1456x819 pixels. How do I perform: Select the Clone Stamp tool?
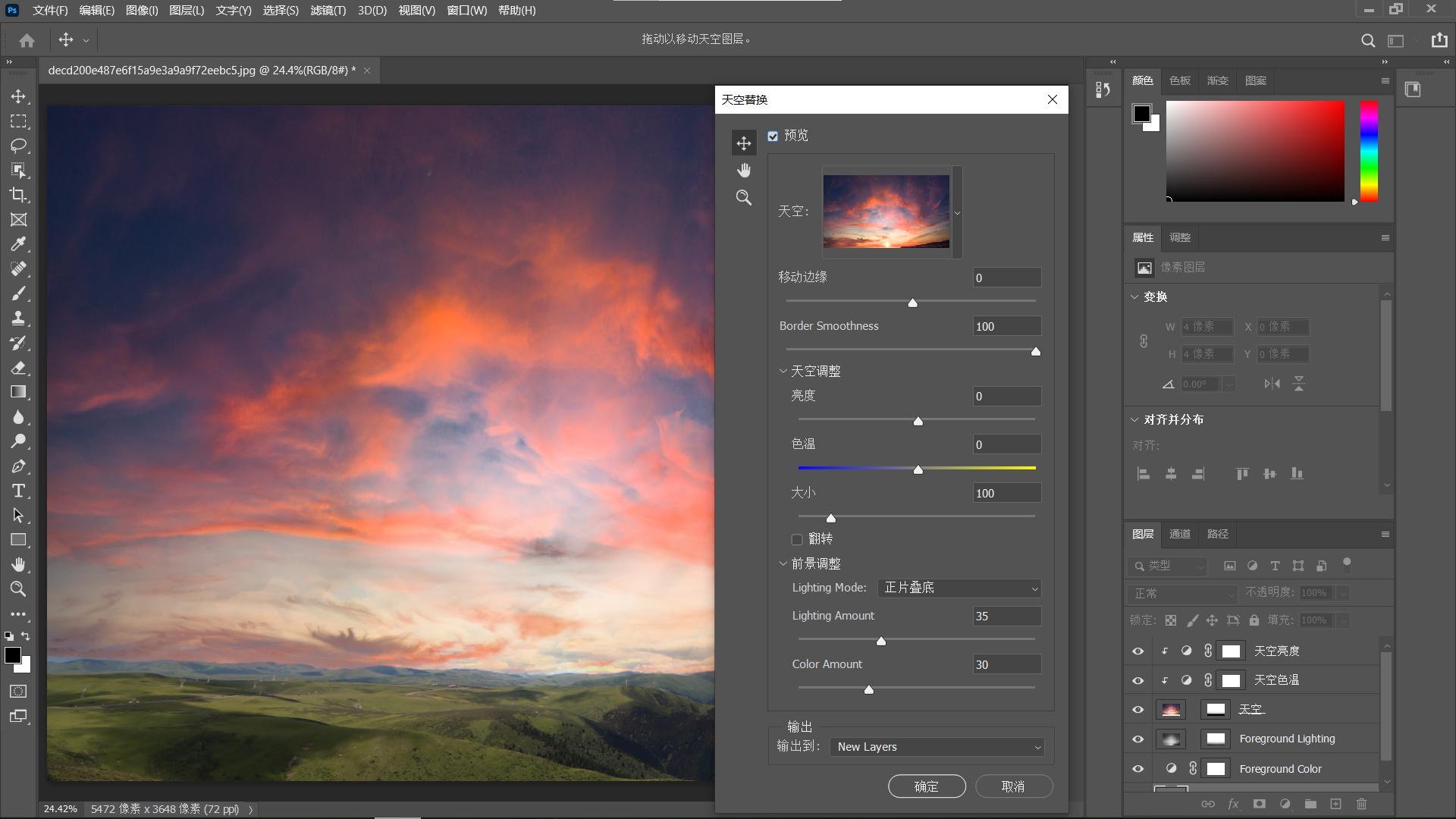tap(19, 318)
